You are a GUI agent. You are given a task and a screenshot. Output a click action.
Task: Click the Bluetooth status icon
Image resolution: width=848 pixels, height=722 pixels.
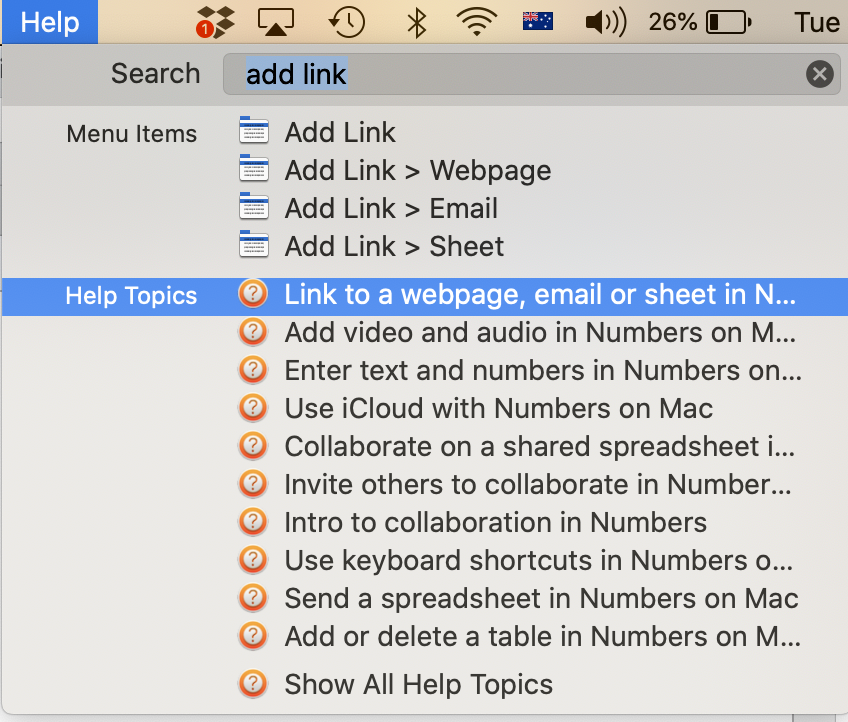pyautogui.click(x=417, y=21)
